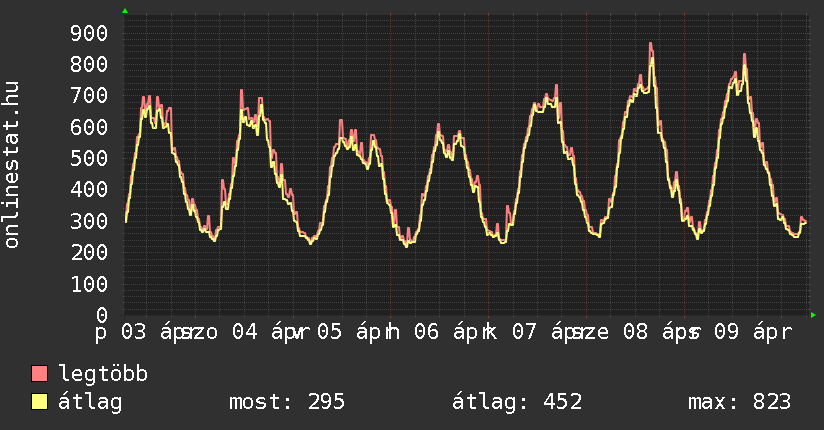Click the 03 ápr date label
The image size is (824, 430).
150,331
